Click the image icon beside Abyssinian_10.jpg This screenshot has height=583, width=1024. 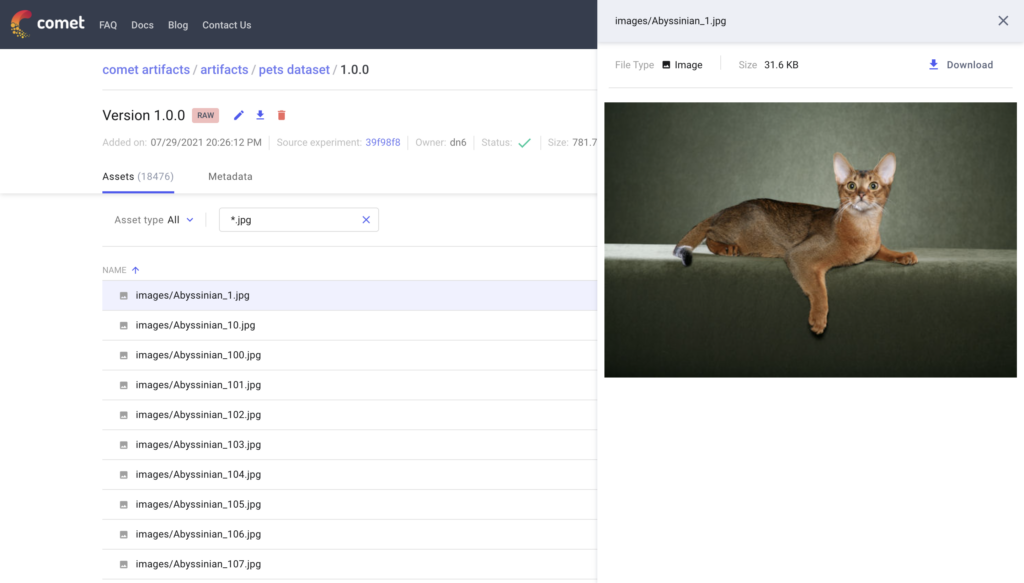pyautogui.click(x=124, y=326)
